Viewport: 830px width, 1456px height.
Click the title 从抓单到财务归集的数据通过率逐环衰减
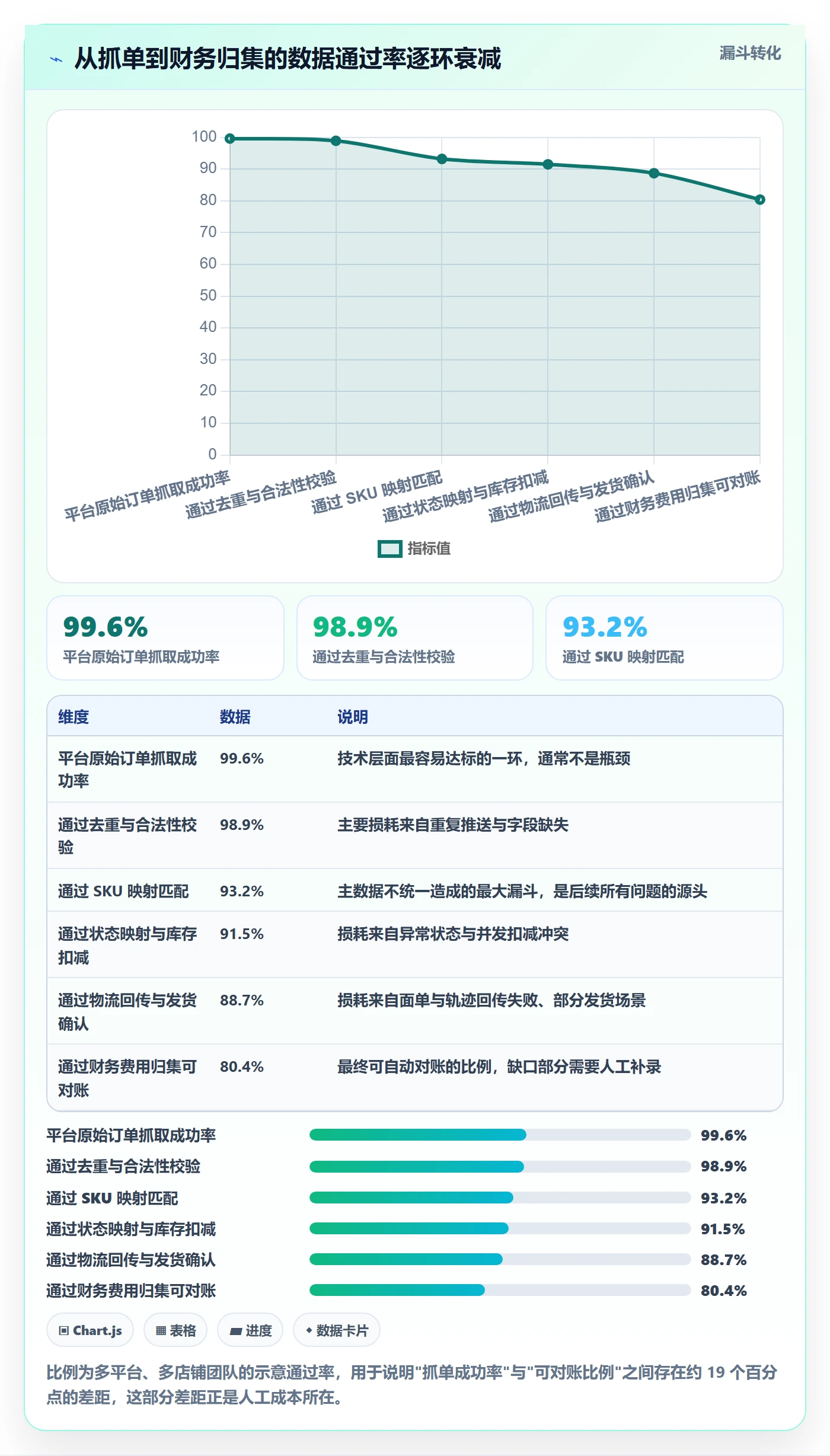[288, 59]
